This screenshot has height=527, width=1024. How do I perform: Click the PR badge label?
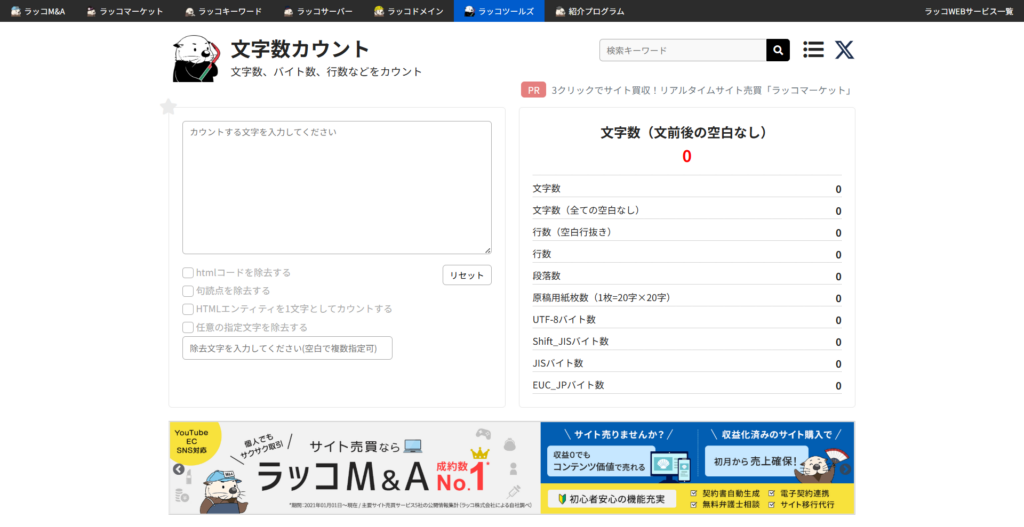coord(534,90)
